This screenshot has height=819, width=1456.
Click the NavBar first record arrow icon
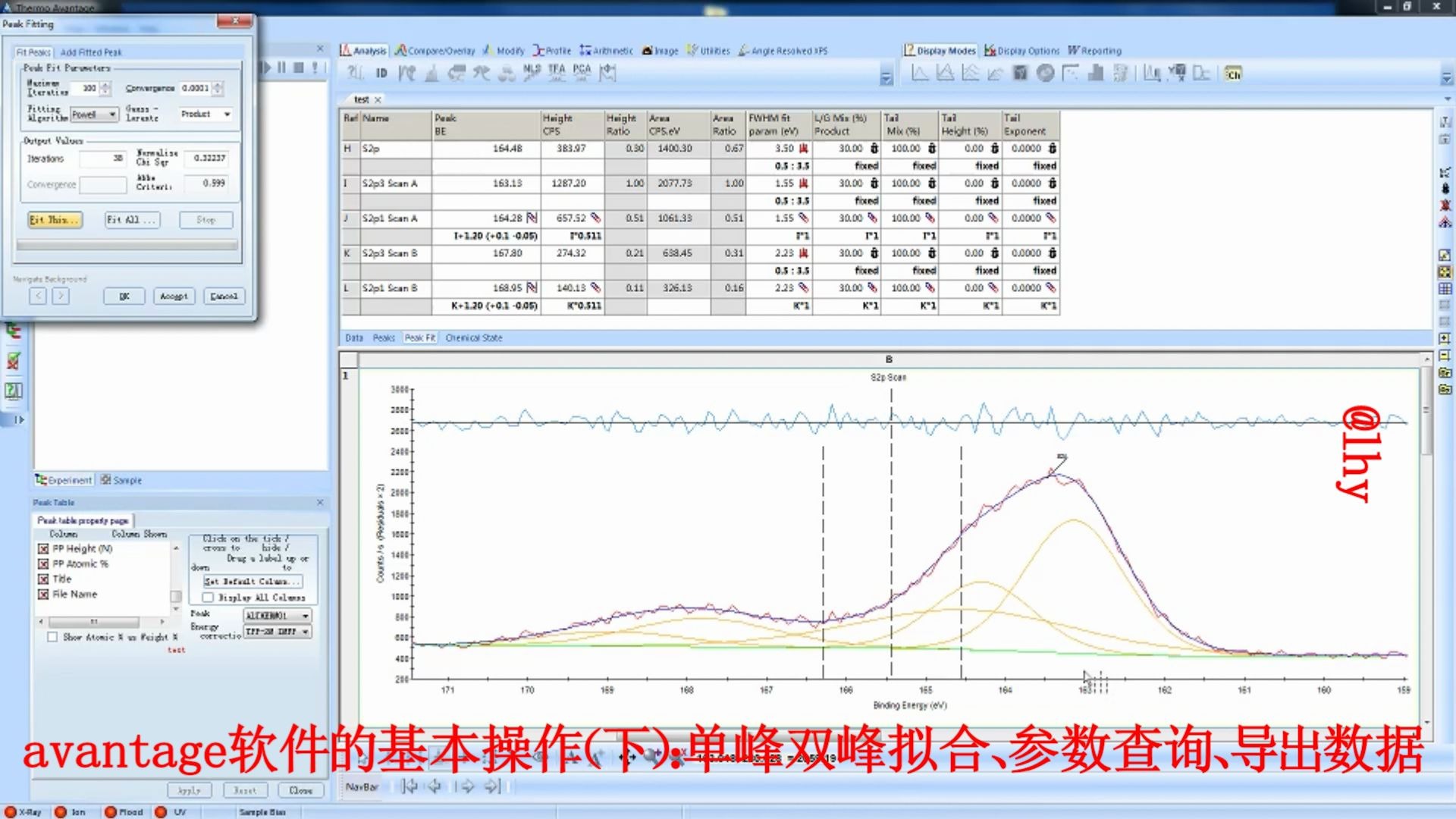(x=409, y=786)
